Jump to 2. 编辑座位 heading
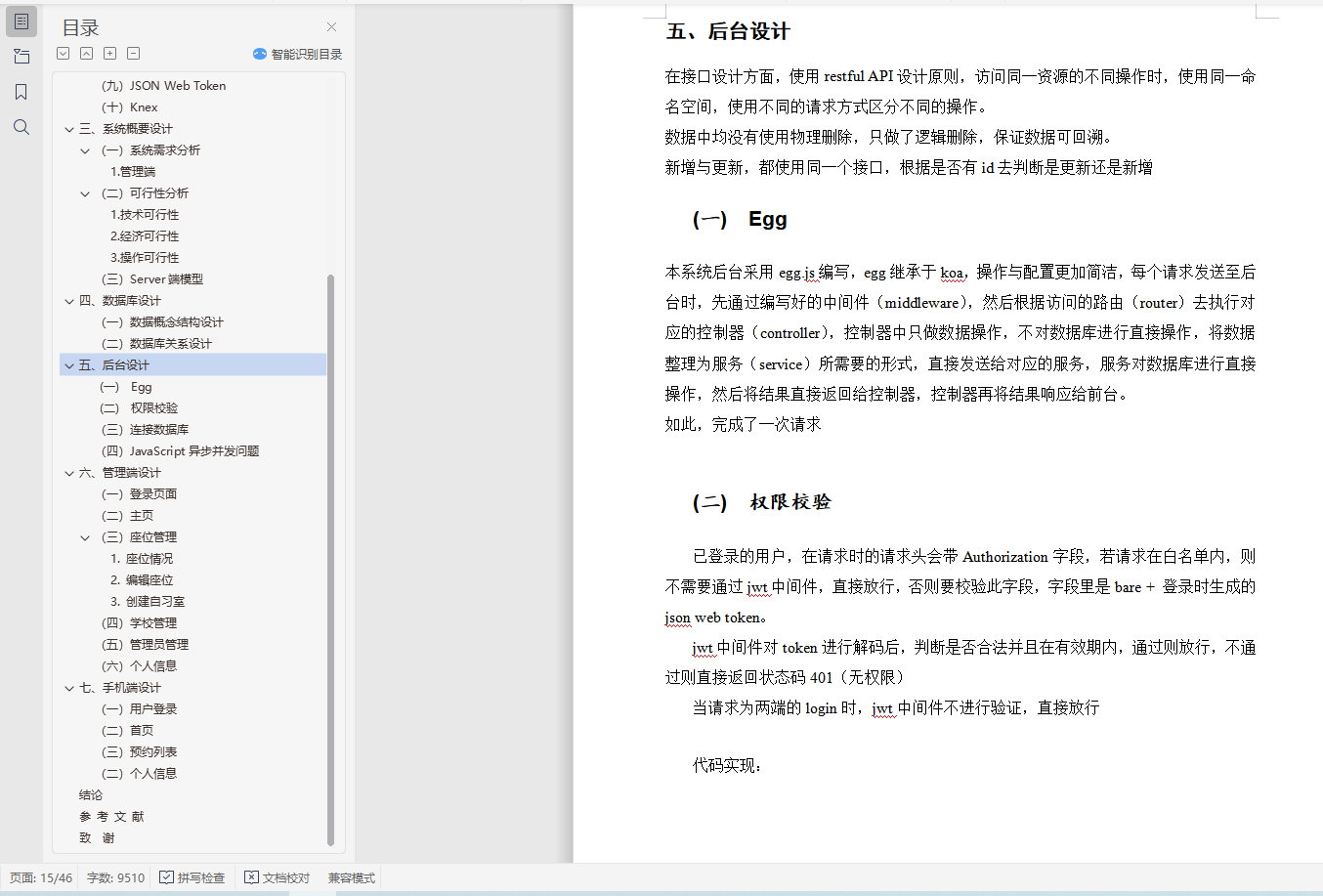This screenshot has width=1323, height=896. point(142,580)
